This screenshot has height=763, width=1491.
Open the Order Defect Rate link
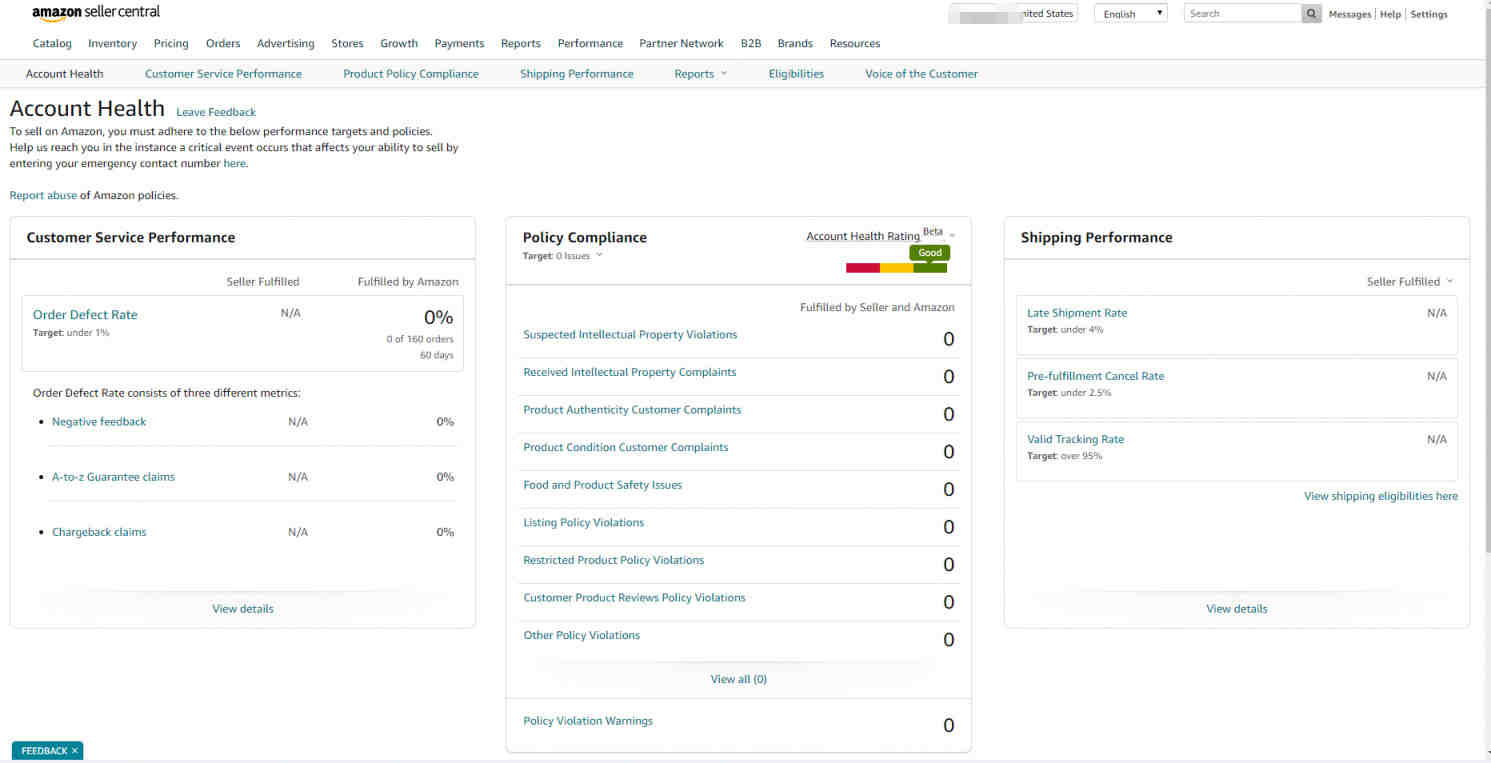[x=85, y=314]
